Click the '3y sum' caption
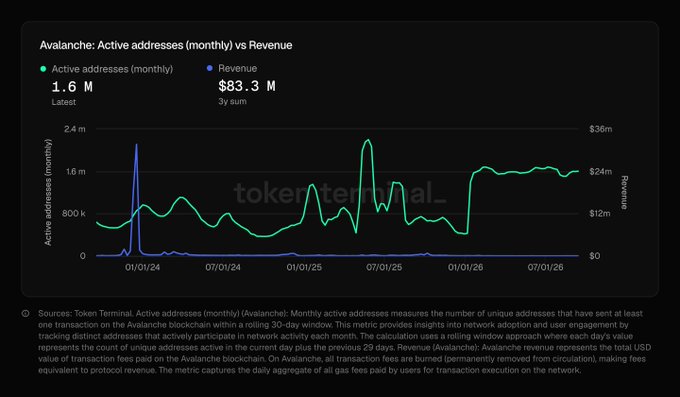The height and width of the screenshot is (397, 680). 232,102
